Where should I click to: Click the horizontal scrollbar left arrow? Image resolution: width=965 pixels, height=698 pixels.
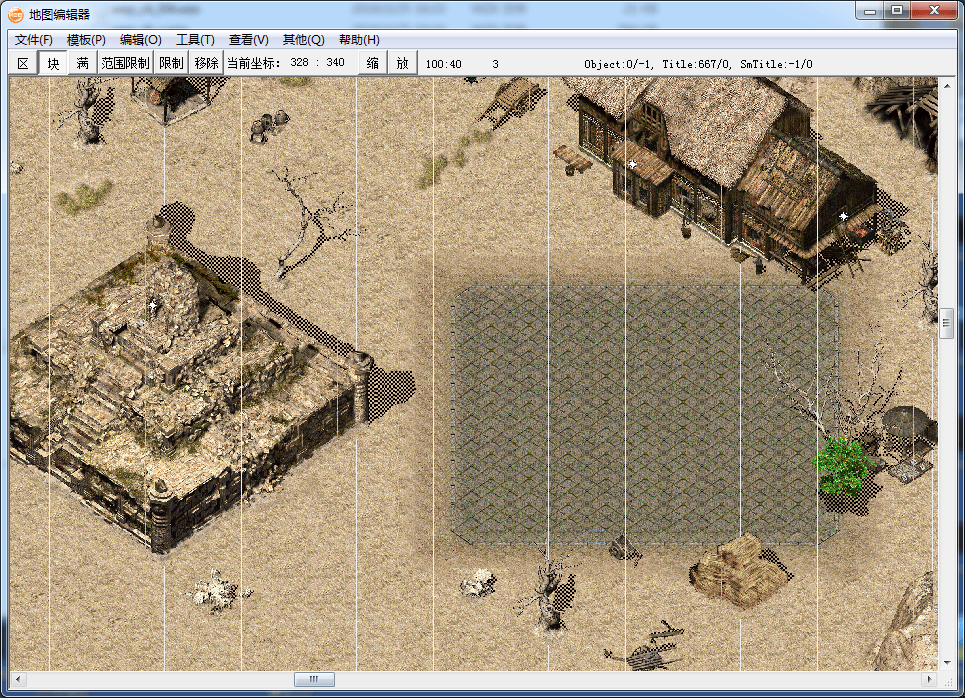click(x=17, y=680)
